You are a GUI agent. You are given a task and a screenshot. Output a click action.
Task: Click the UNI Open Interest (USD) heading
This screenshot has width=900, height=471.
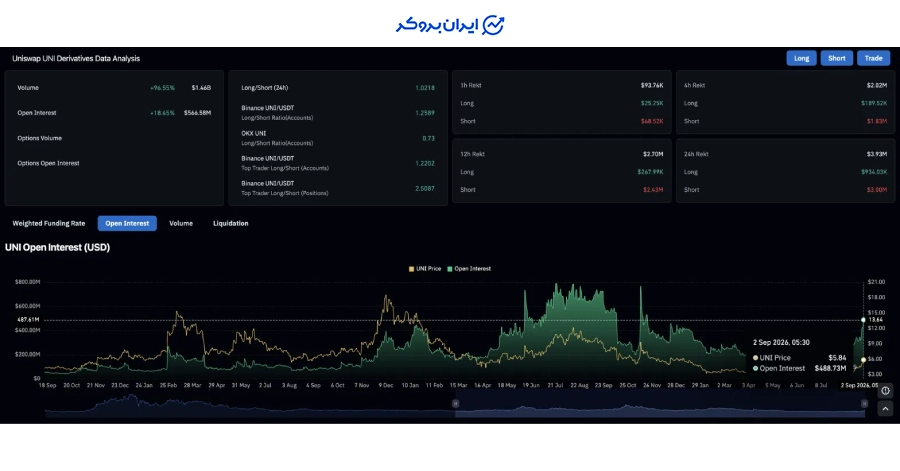57,247
